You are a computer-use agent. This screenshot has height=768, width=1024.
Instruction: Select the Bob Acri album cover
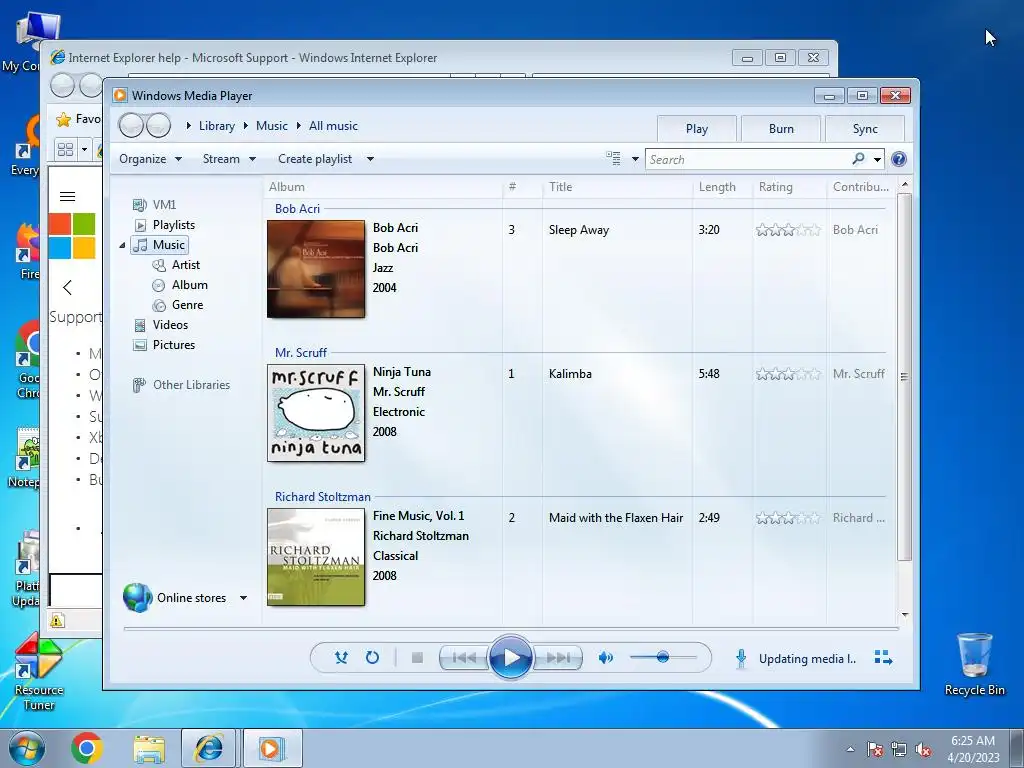(316, 269)
